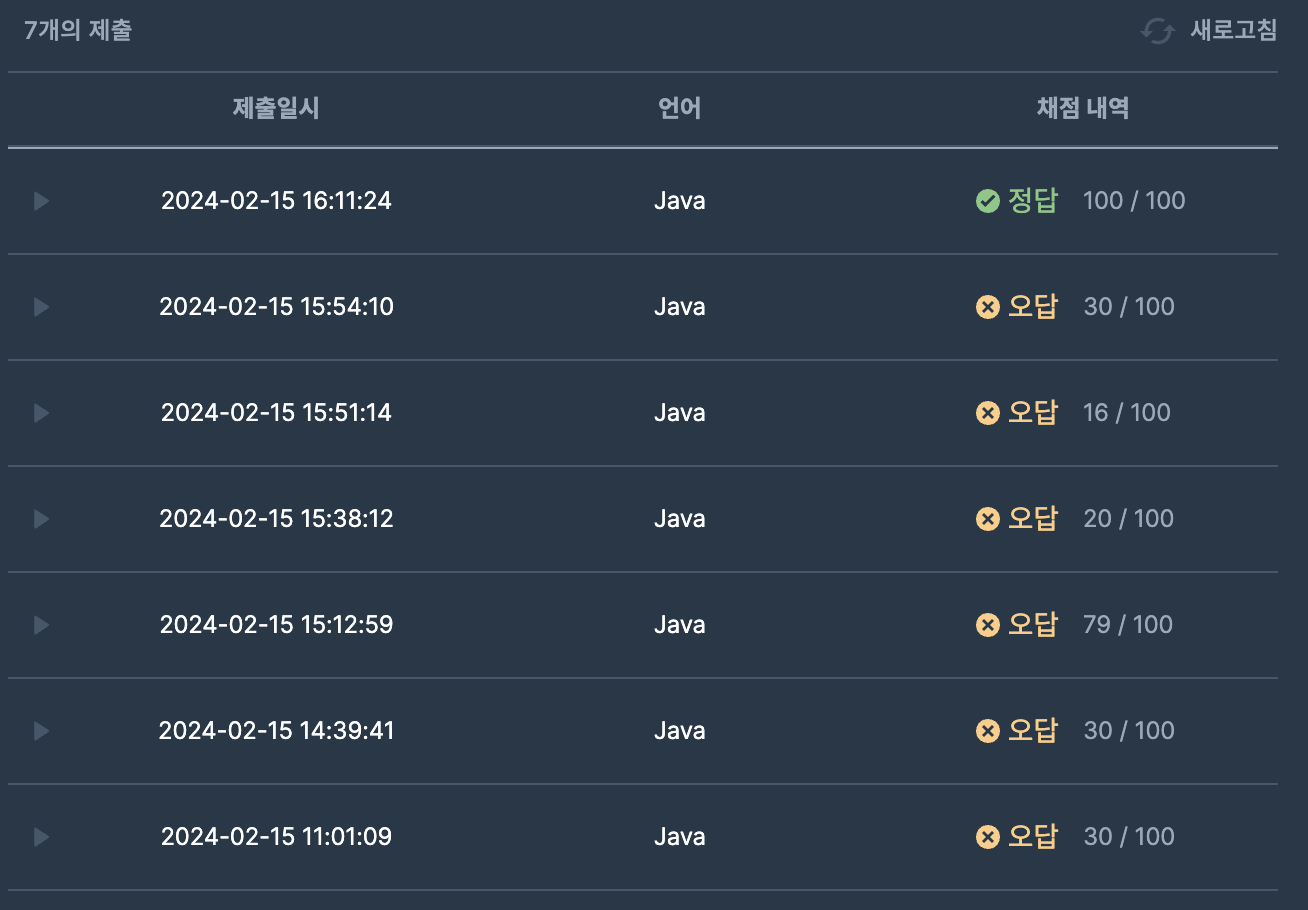Click the 오답 X icon for score 16/100
This screenshot has height=910, width=1308.
(x=987, y=413)
